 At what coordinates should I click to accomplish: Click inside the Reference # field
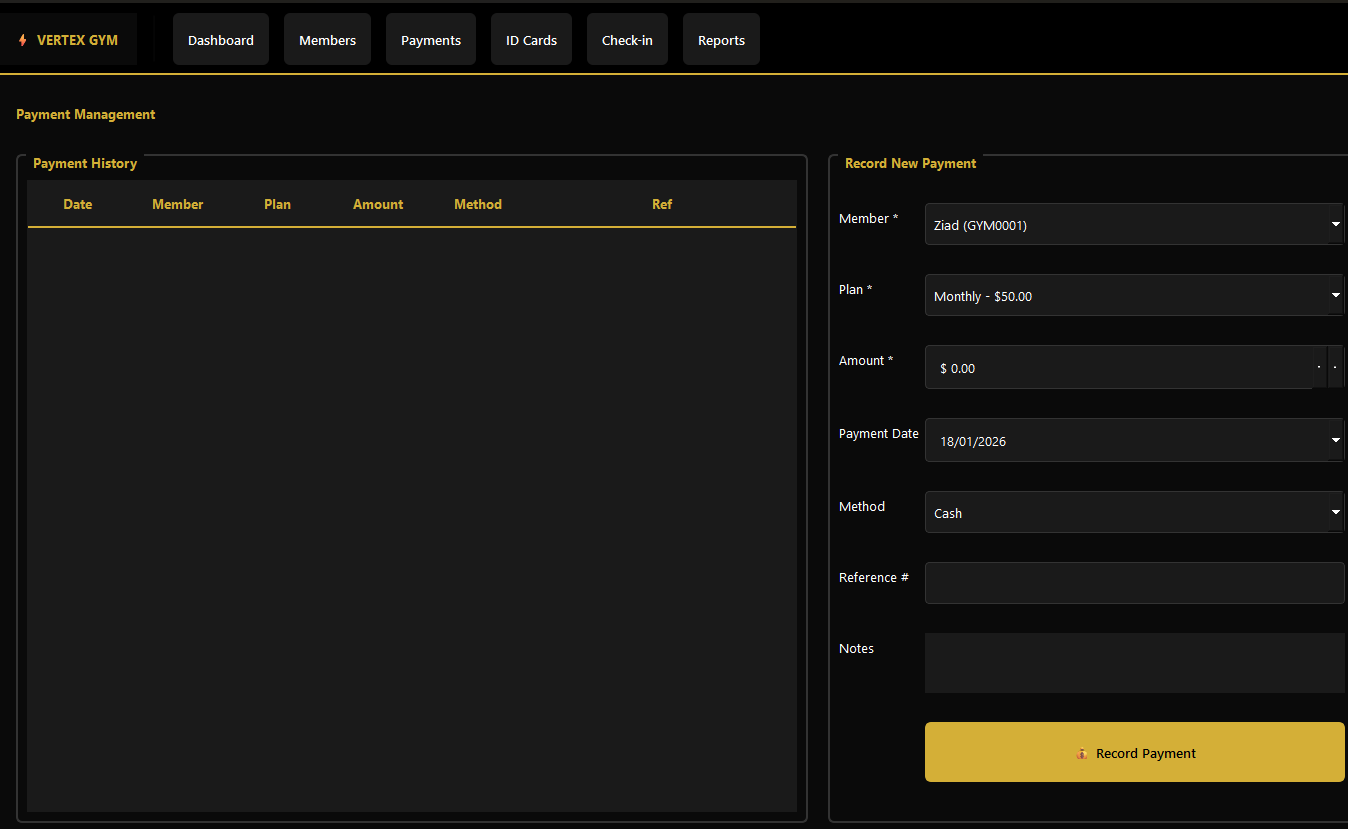pyautogui.click(x=1134, y=583)
